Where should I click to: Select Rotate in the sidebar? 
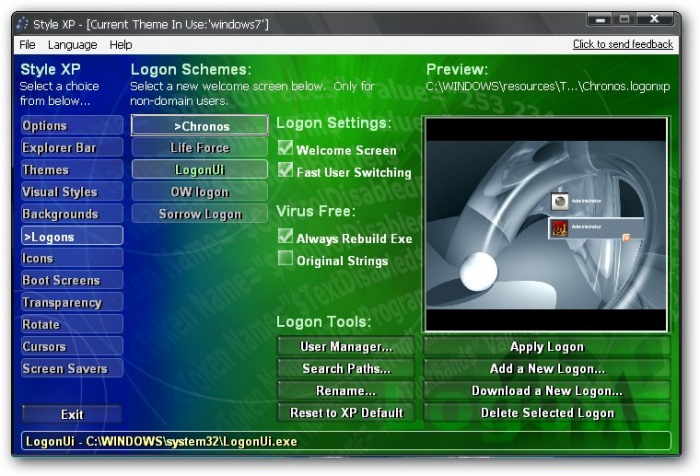click(72, 325)
